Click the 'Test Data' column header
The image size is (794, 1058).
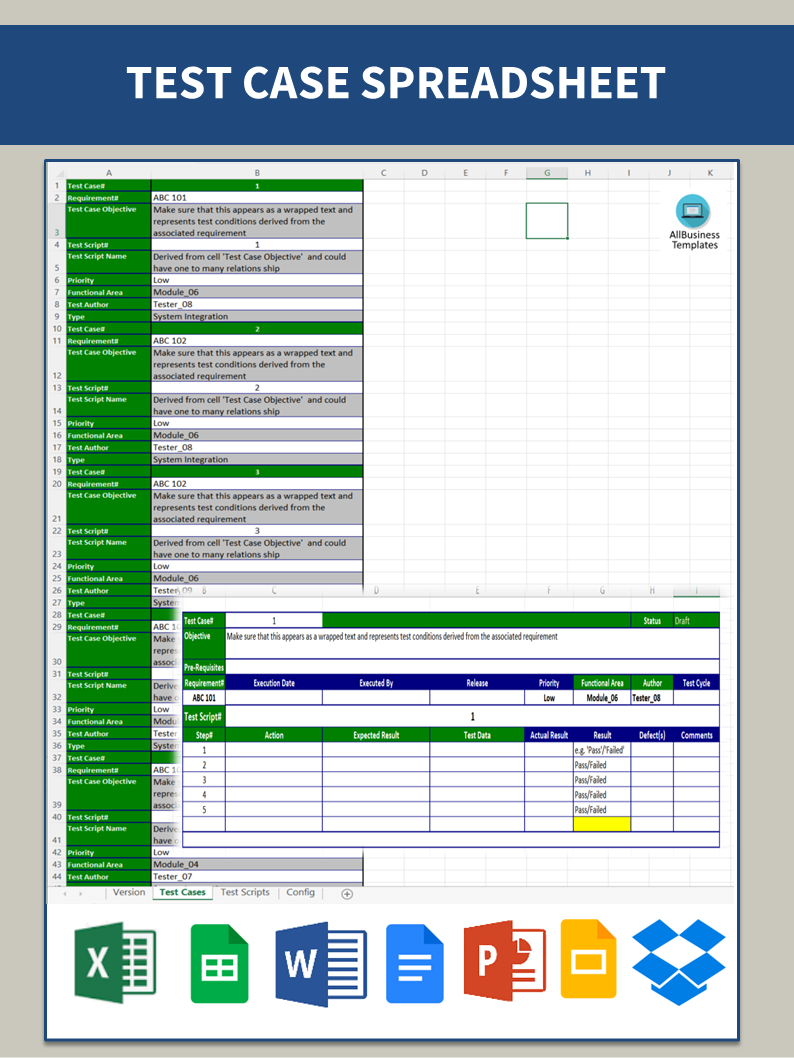point(477,735)
